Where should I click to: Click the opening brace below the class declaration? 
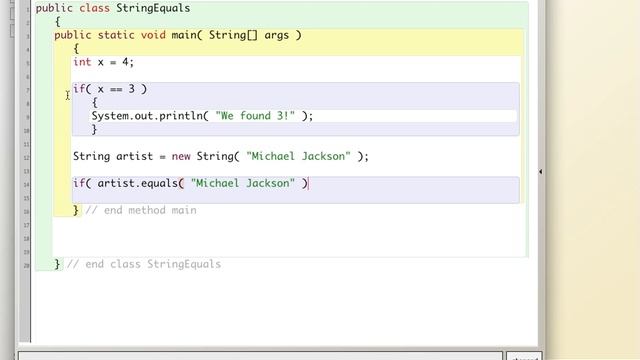[x=58, y=22]
